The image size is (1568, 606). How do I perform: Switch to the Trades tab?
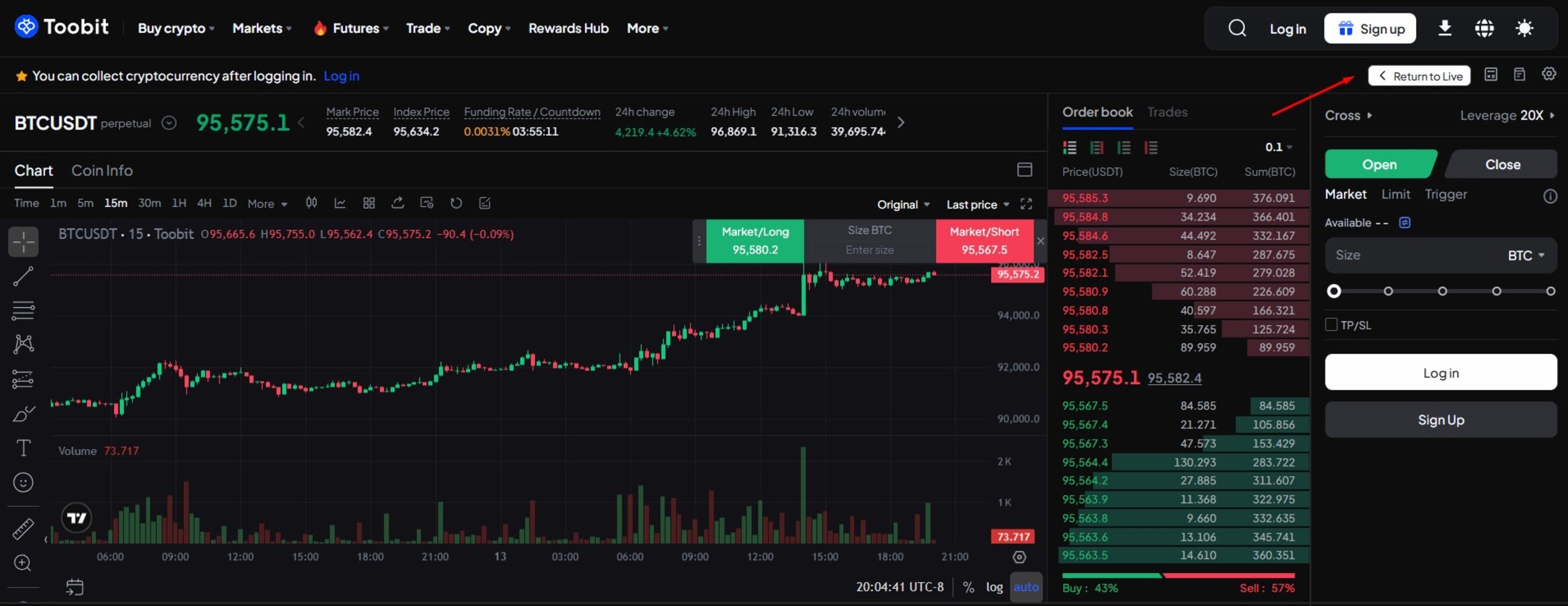[x=1167, y=112]
